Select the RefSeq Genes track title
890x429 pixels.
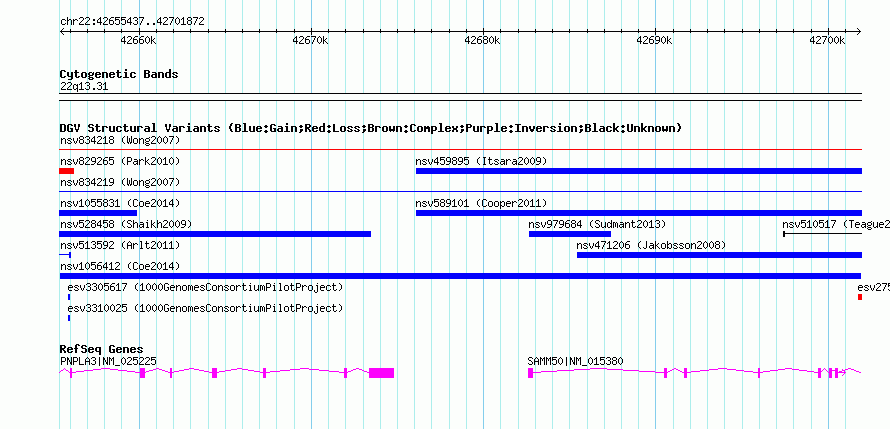click(x=102, y=349)
